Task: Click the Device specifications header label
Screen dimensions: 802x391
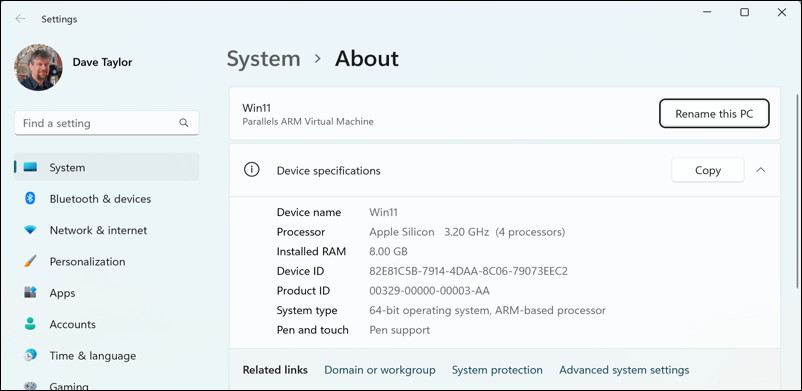Action: (x=328, y=170)
